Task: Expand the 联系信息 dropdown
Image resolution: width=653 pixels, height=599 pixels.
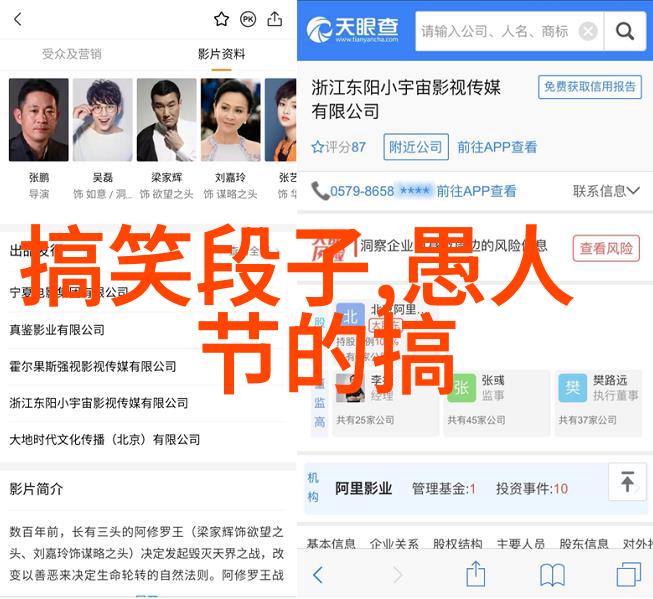Action: pyautogui.click(x=606, y=191)
